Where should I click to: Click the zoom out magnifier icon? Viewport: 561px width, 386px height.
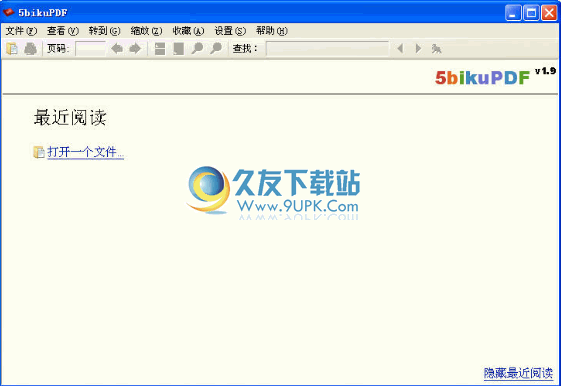point(197,48)
